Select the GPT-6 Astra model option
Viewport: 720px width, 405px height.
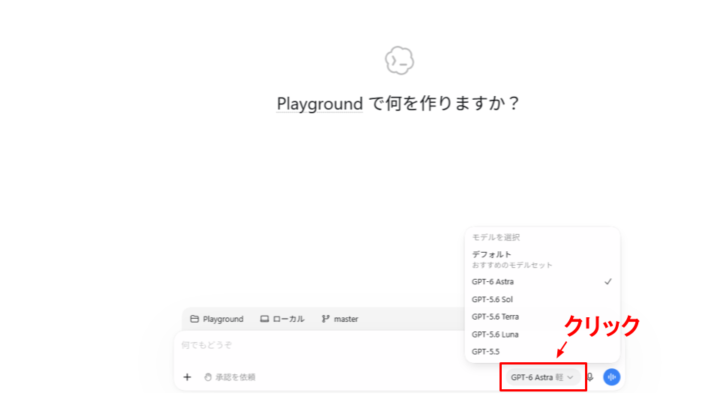point(542,281)
